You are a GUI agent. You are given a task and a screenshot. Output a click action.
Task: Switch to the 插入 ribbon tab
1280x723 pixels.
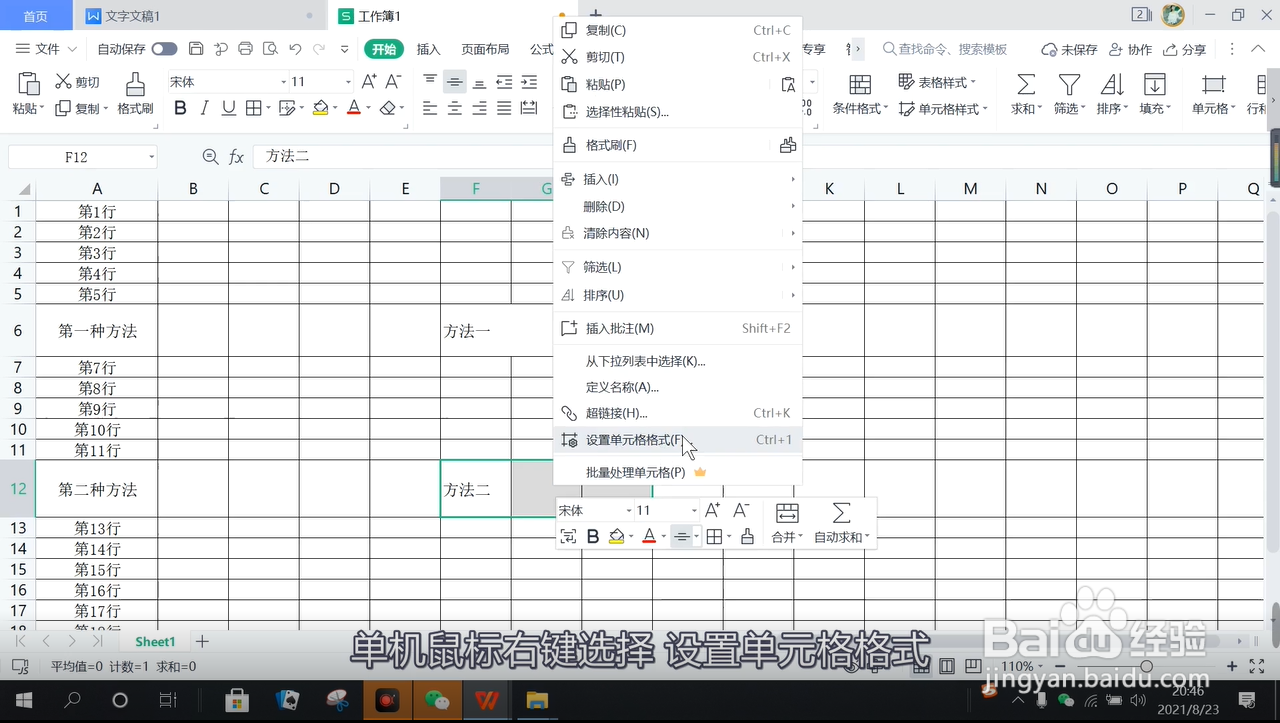coord(428,47)
